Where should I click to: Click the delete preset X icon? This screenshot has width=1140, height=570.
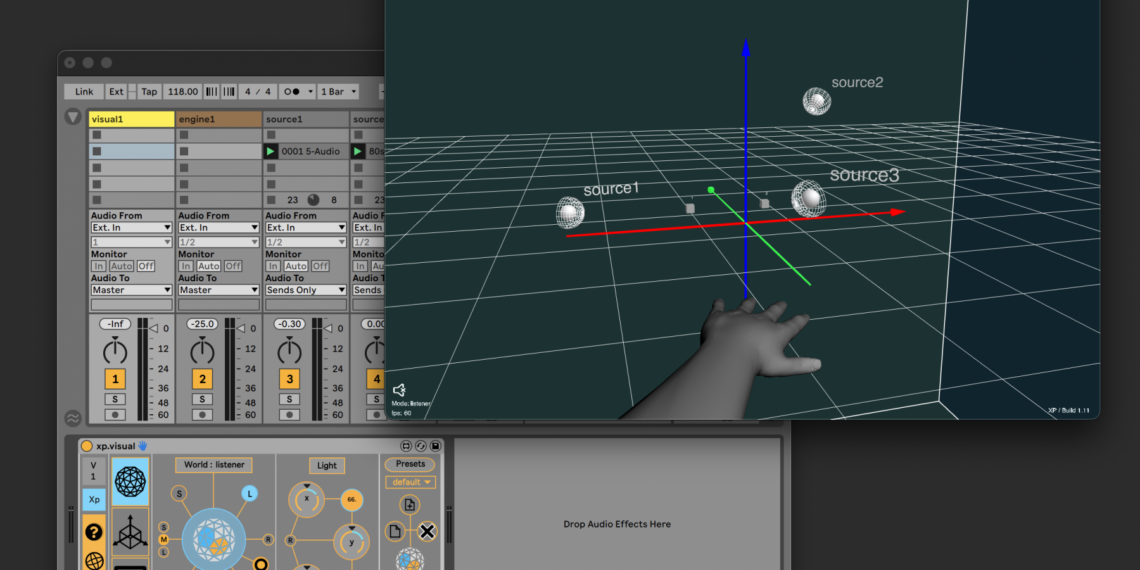(427, 531)
